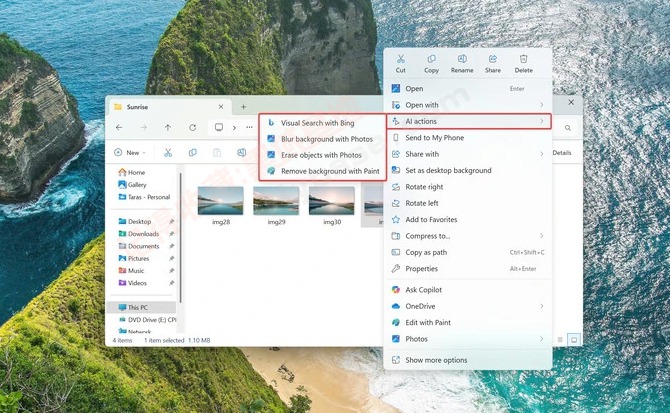Select Visual Search with Bing

[x=317, y=123]
